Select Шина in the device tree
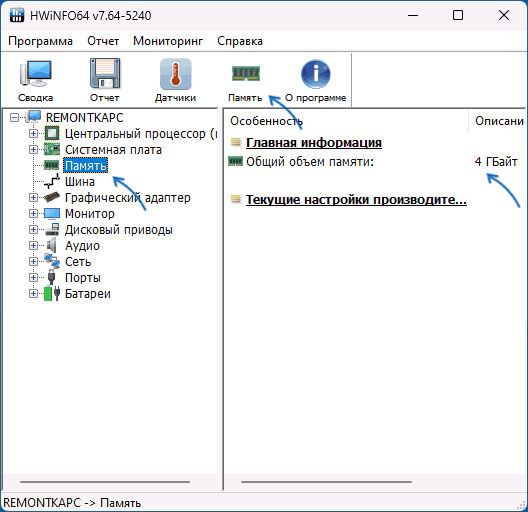Viewport: 528px width, 512px height. [80, 182]
